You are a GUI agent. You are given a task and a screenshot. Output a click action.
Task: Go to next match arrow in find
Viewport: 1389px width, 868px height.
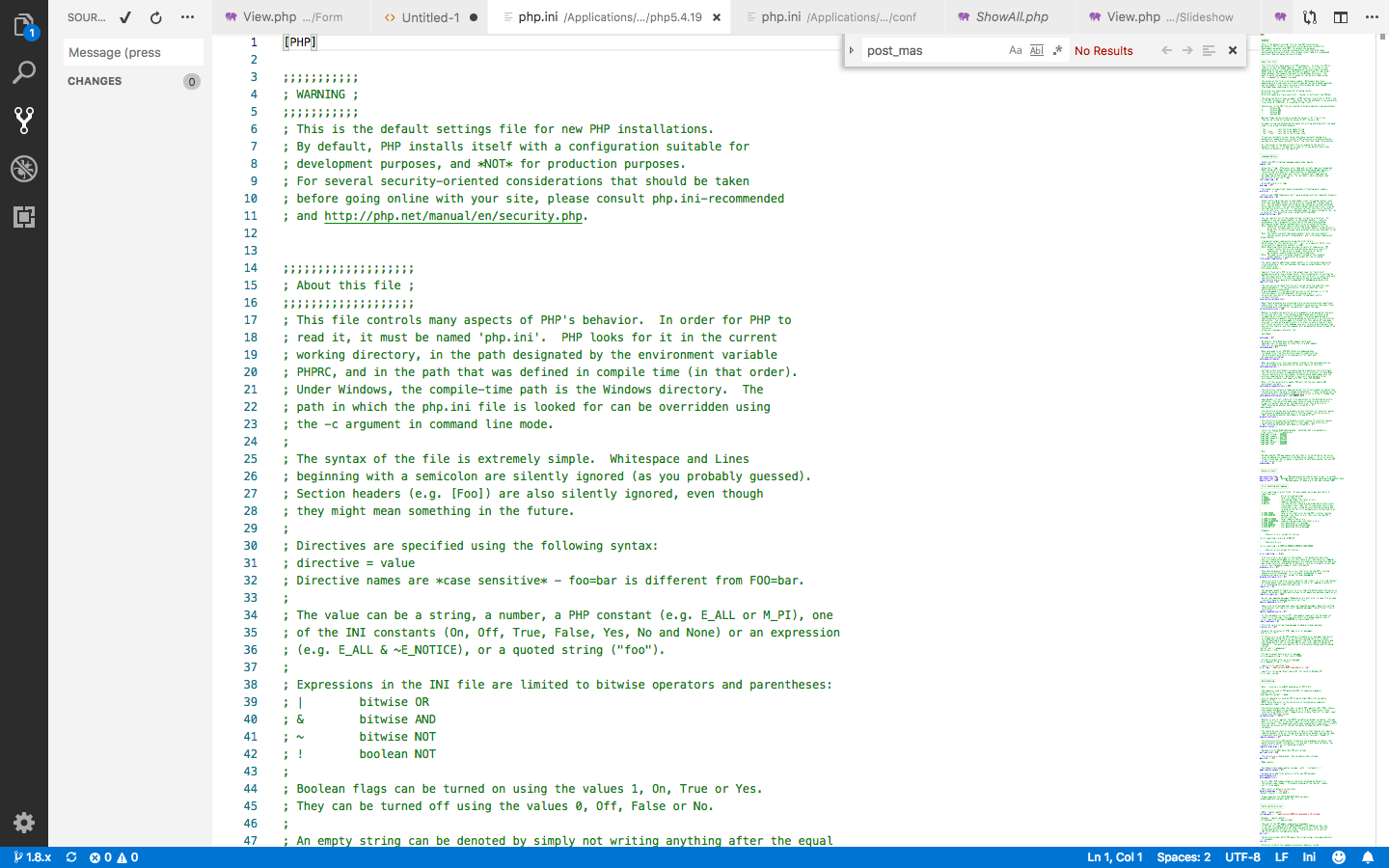(x=1187, y=50)
